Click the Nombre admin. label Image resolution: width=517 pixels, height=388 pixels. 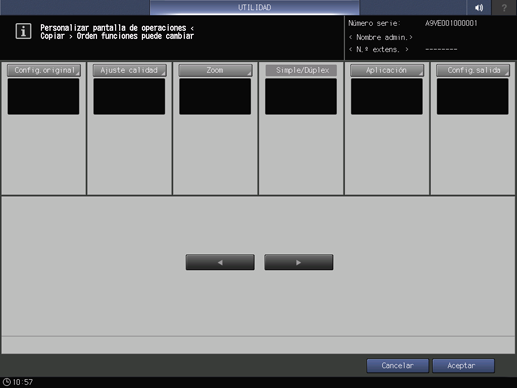click(381, 37)
